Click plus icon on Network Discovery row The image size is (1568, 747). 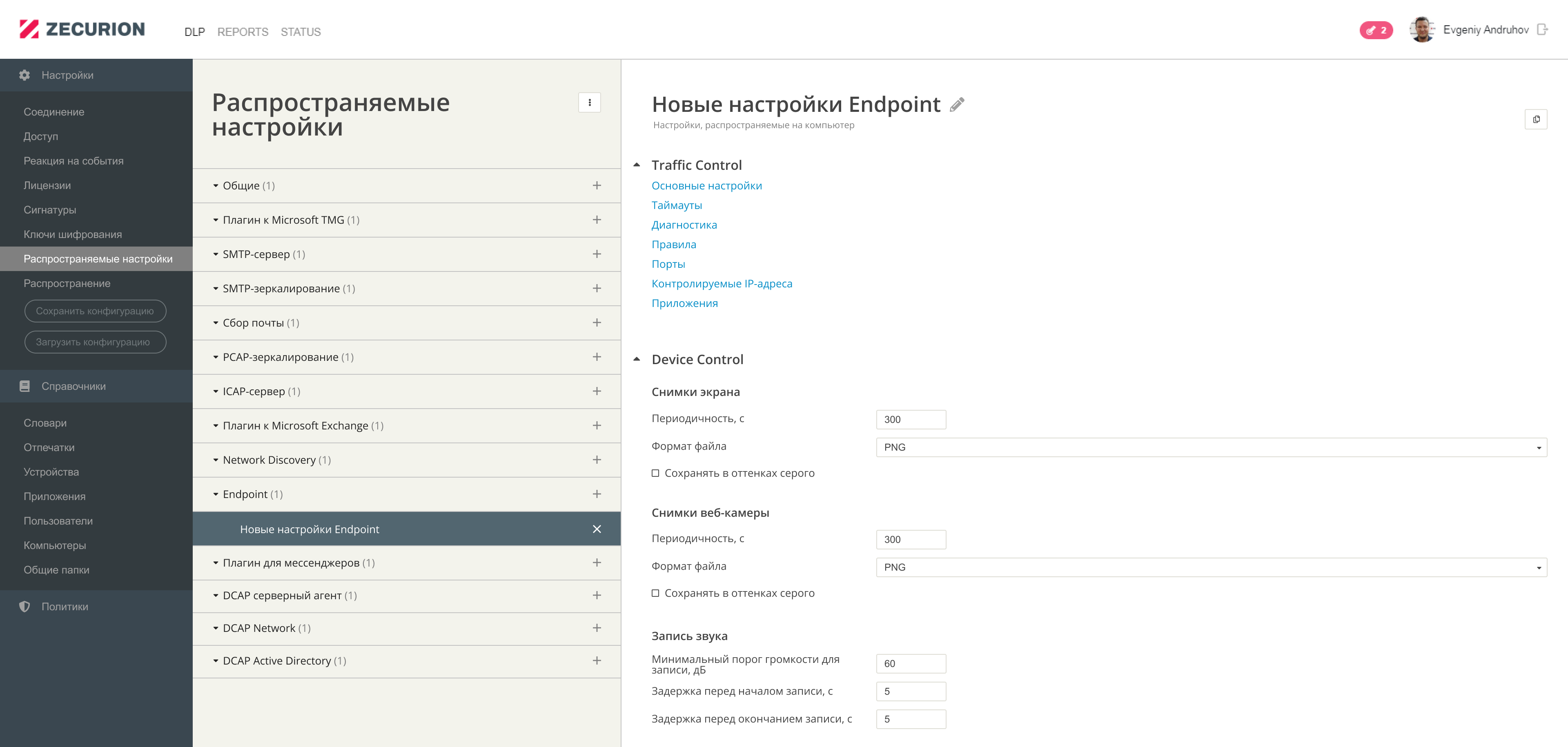click(x=597, y=460)
